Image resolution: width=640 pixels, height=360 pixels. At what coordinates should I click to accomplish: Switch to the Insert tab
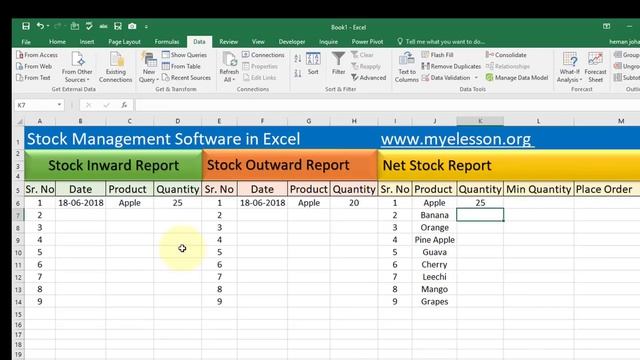(87, 42)
